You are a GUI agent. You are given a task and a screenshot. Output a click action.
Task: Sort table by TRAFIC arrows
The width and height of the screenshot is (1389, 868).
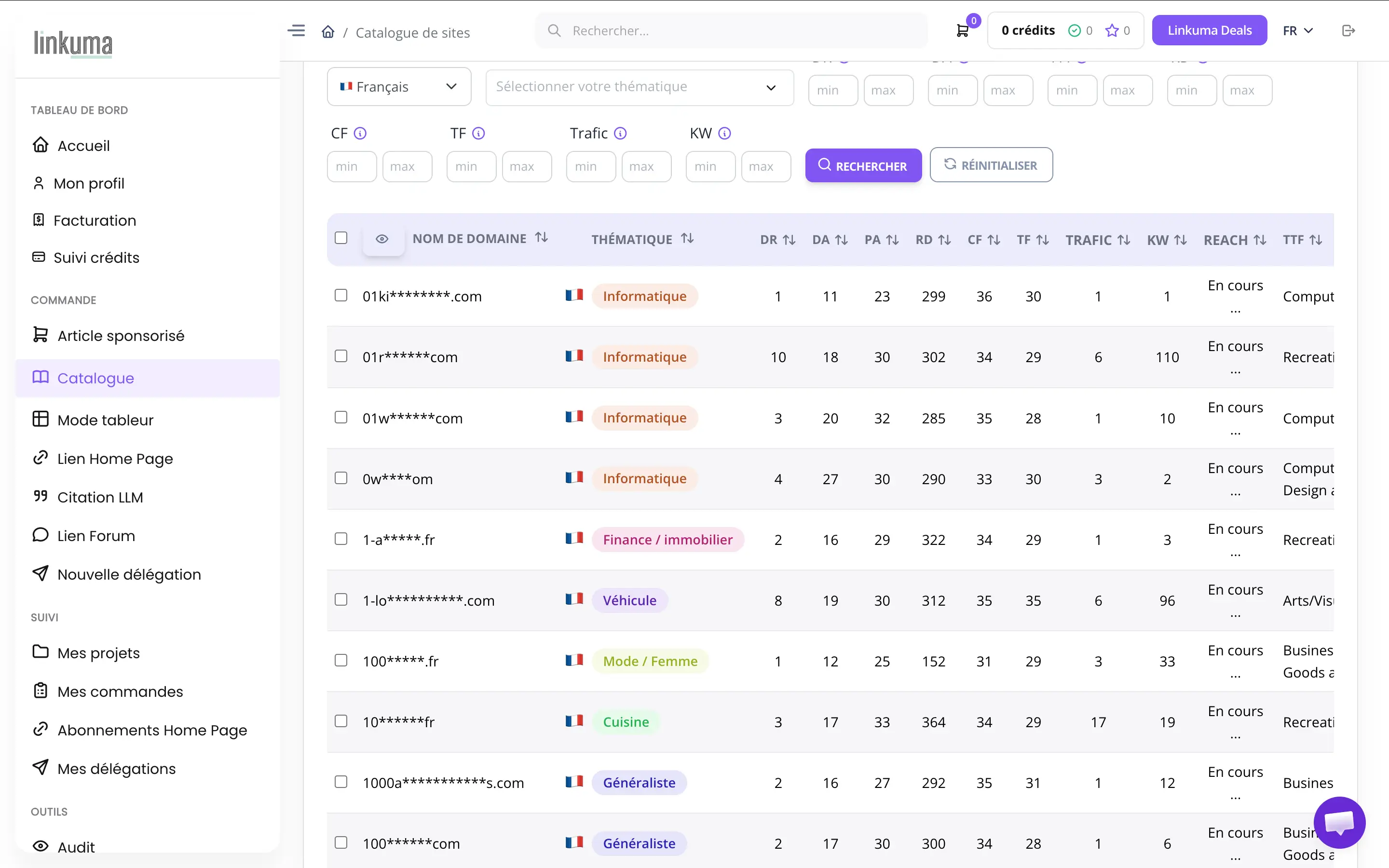point(1124,240)
